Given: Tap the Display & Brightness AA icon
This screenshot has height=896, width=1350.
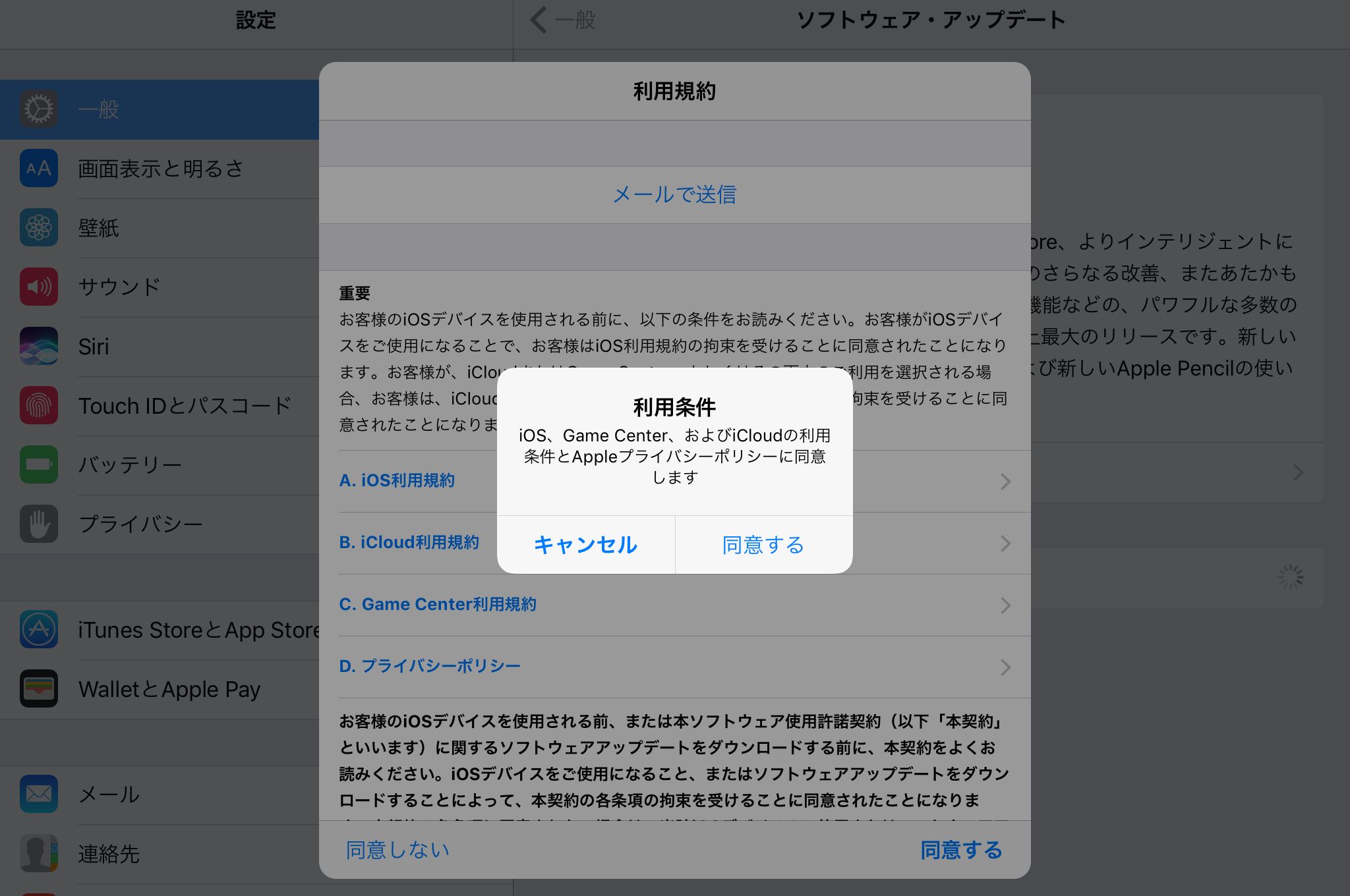Looking at the screenshot, I should 39,169.
